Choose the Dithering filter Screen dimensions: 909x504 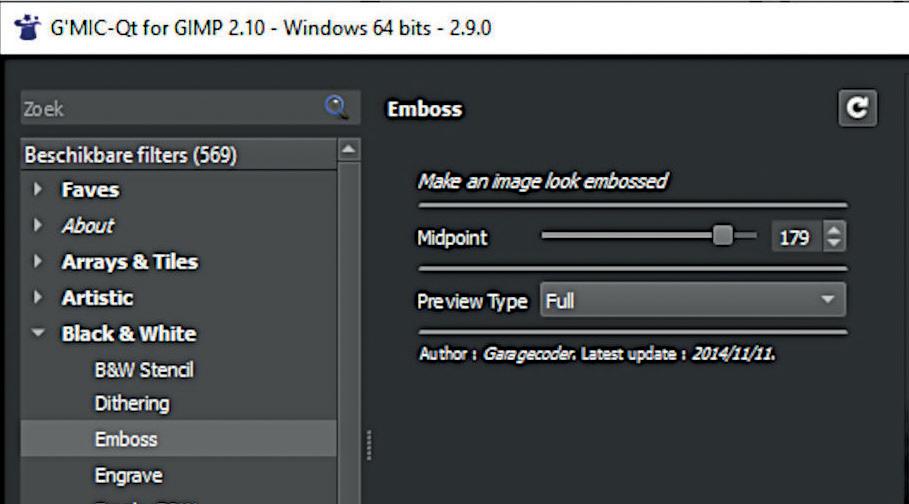[x=132, y=404]
